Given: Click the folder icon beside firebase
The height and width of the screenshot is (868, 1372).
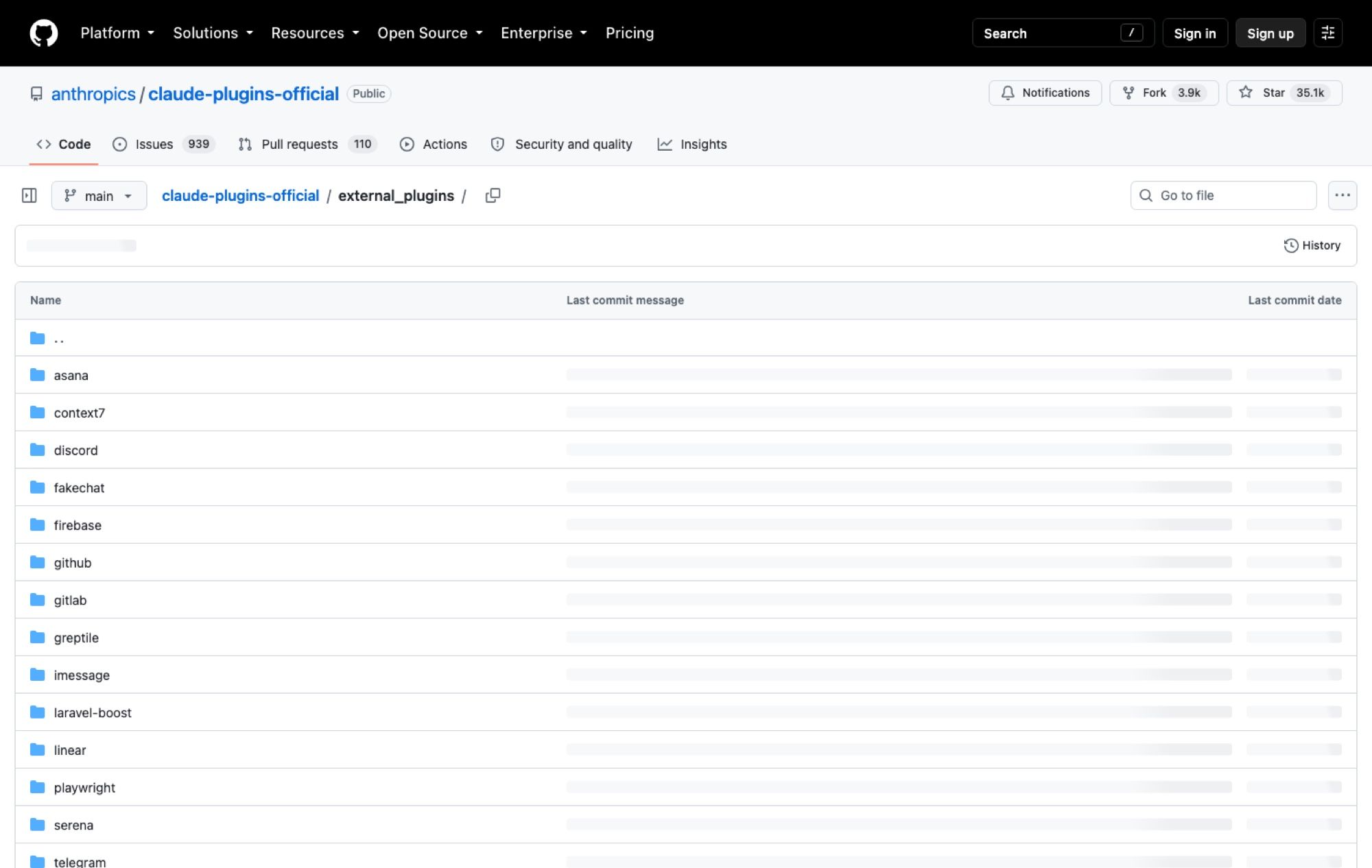Looking at the screenshot, I should pyautogui.click(x=38, y=525).
